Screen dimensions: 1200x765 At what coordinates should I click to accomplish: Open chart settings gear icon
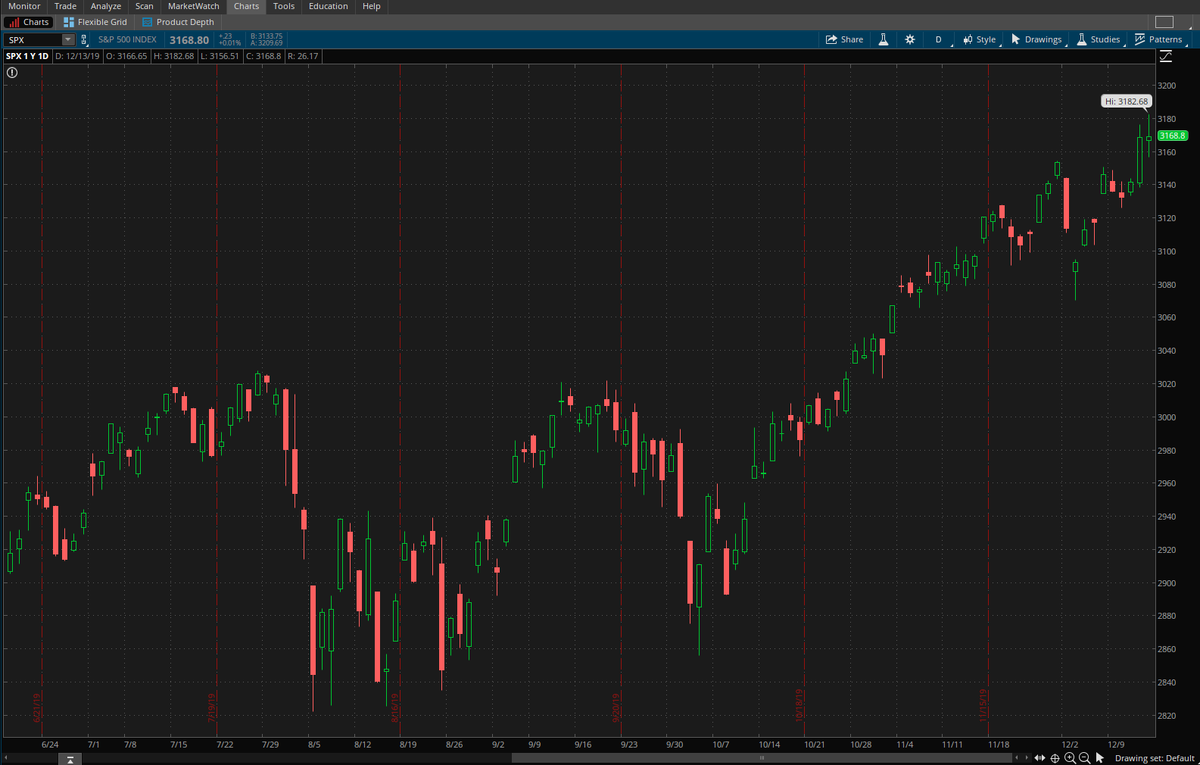(x=909, y=39)
